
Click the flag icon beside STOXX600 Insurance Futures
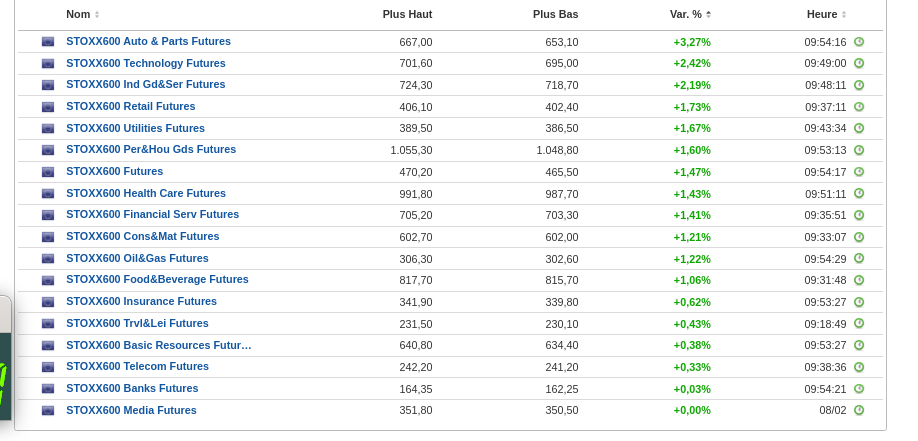(48, 302)
